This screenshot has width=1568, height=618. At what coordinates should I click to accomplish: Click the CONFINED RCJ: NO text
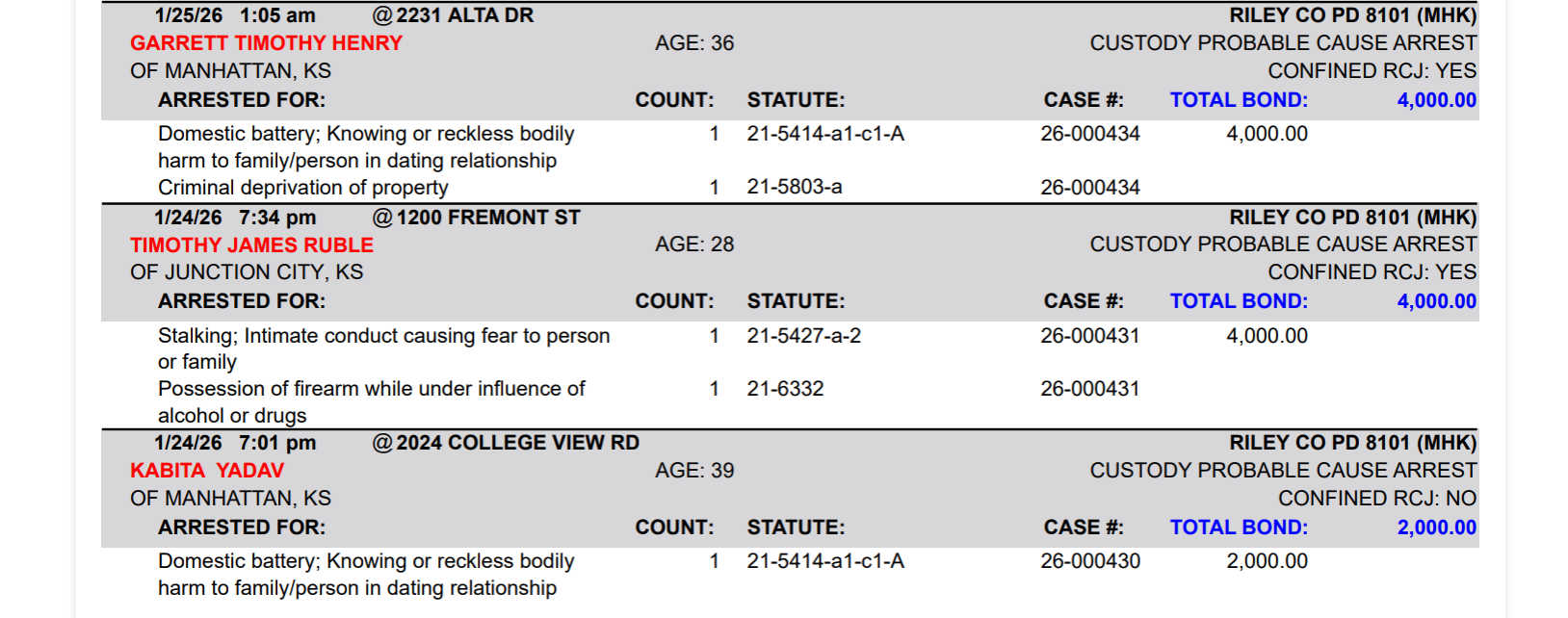click(x=1376, y=499)
